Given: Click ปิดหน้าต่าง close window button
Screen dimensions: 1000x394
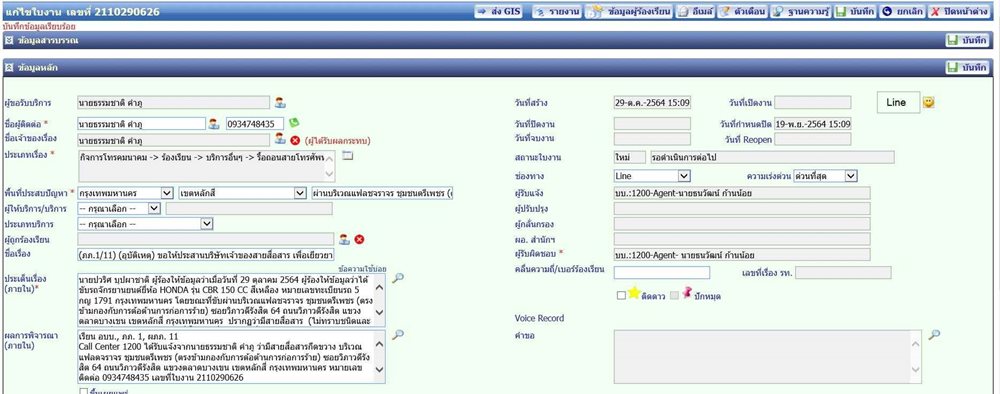Looking at the screenshot, I should click(x=959, y=11).
